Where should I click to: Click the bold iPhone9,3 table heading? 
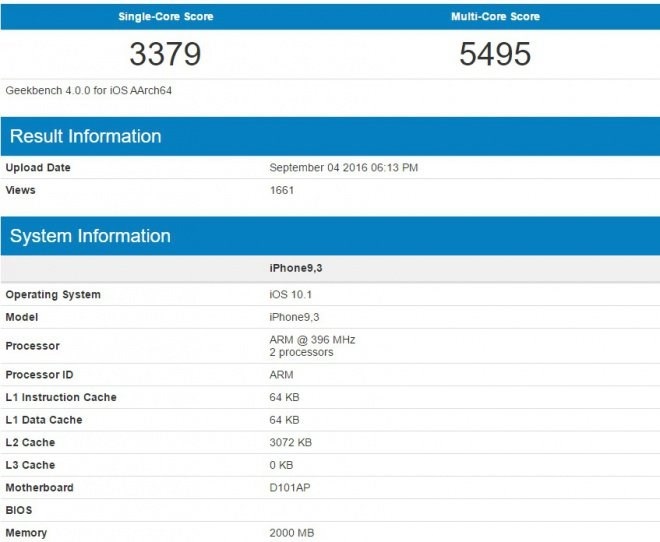tap(296, 268)
